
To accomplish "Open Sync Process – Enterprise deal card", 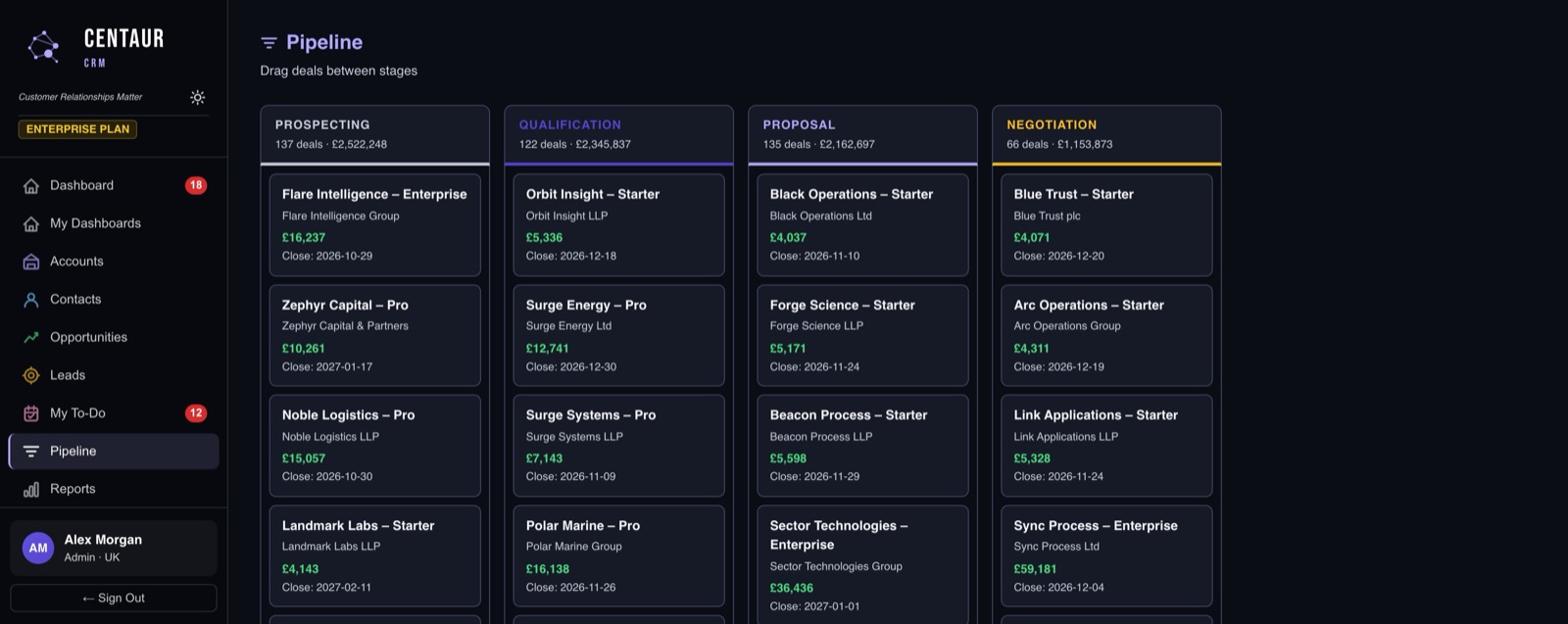I will pos(1106,556).
